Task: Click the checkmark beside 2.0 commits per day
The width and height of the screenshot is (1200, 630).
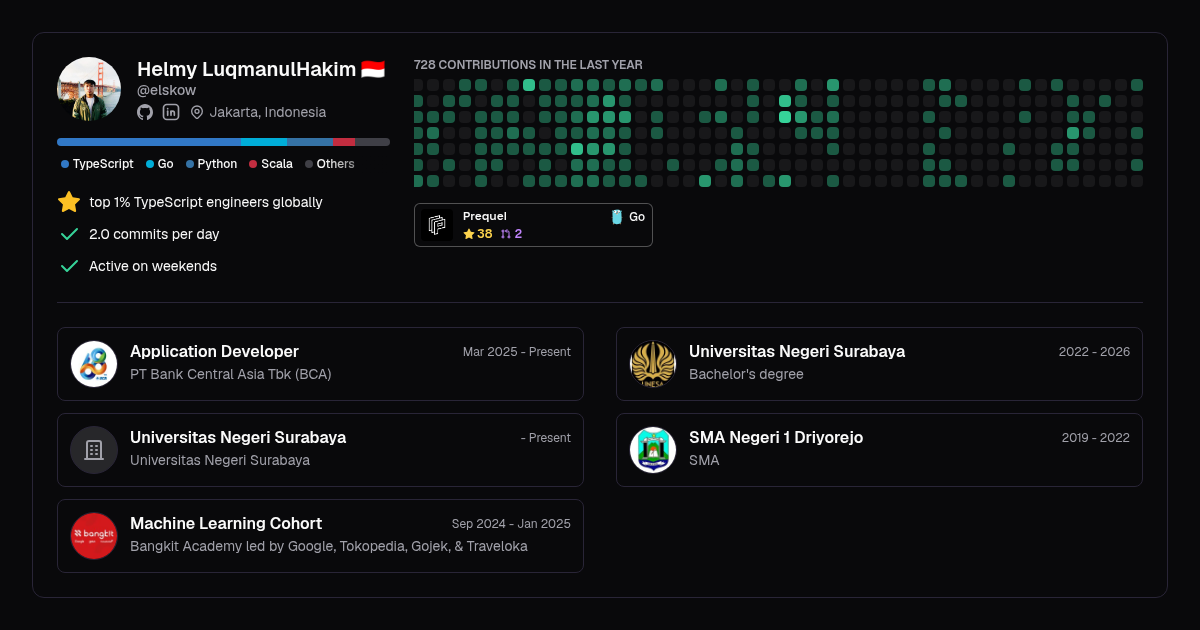Action: (69, 234)
